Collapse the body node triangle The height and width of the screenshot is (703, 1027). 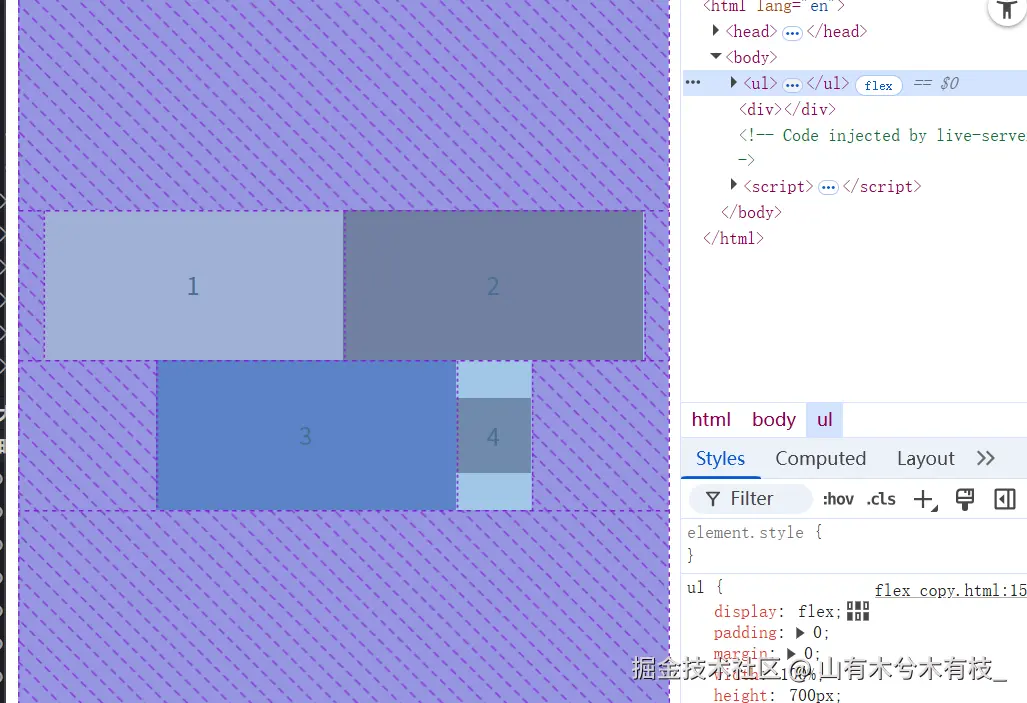716,56
